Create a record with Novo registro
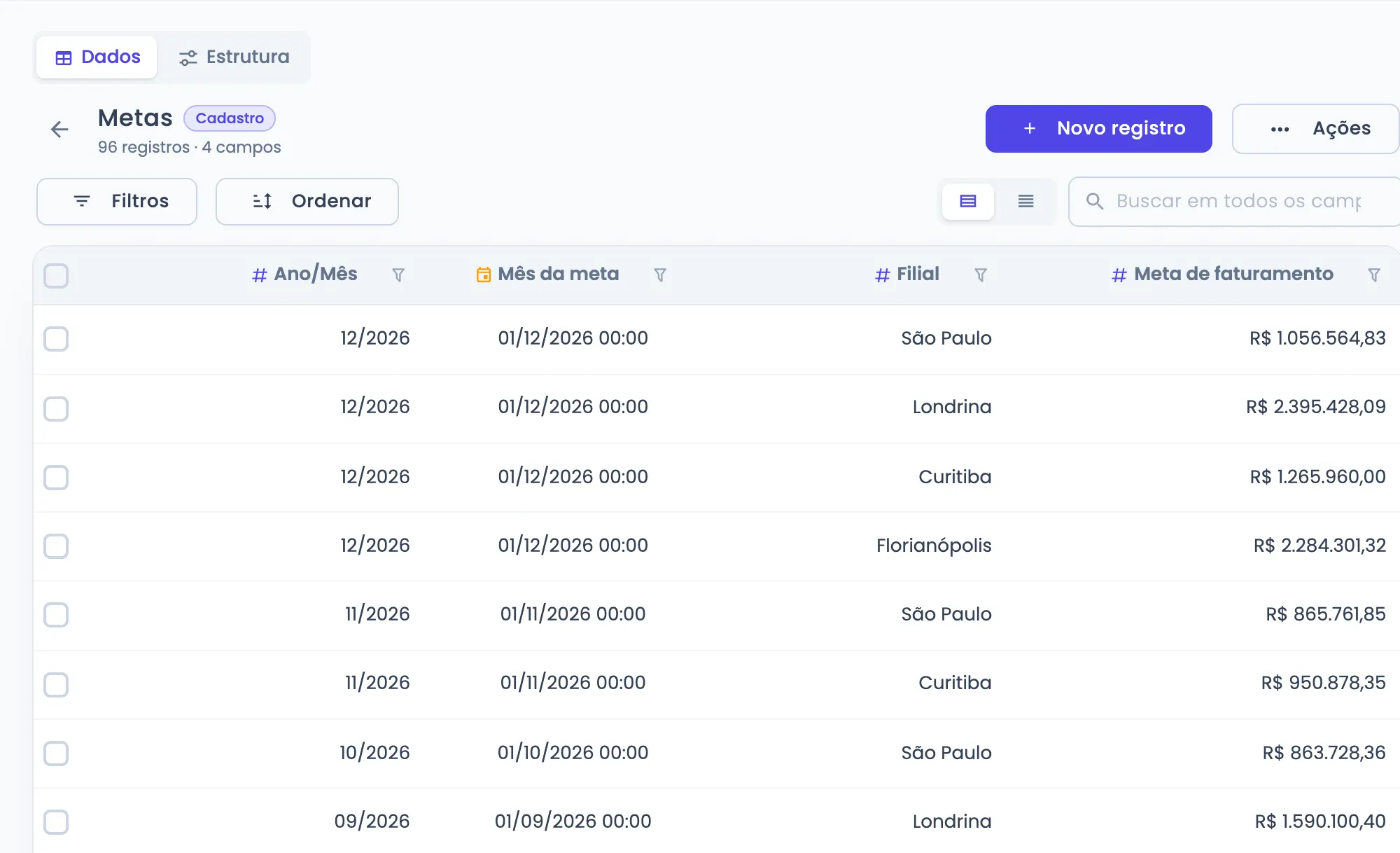 (x=1099, y=129)
